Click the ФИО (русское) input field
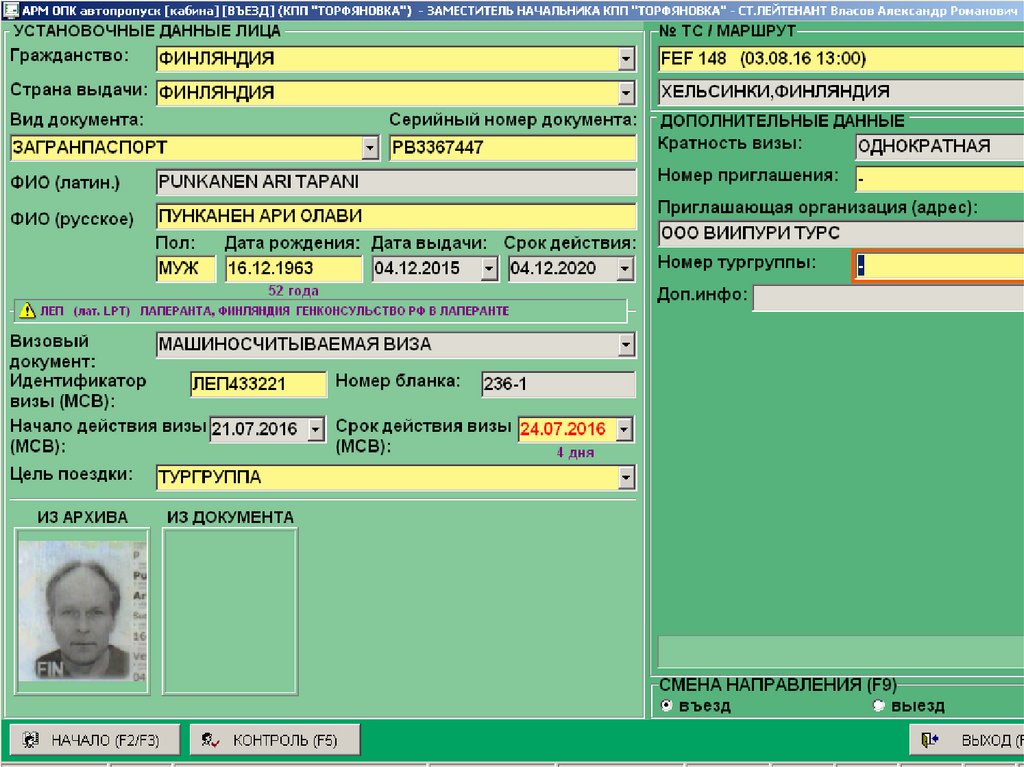 coord(395,216)
